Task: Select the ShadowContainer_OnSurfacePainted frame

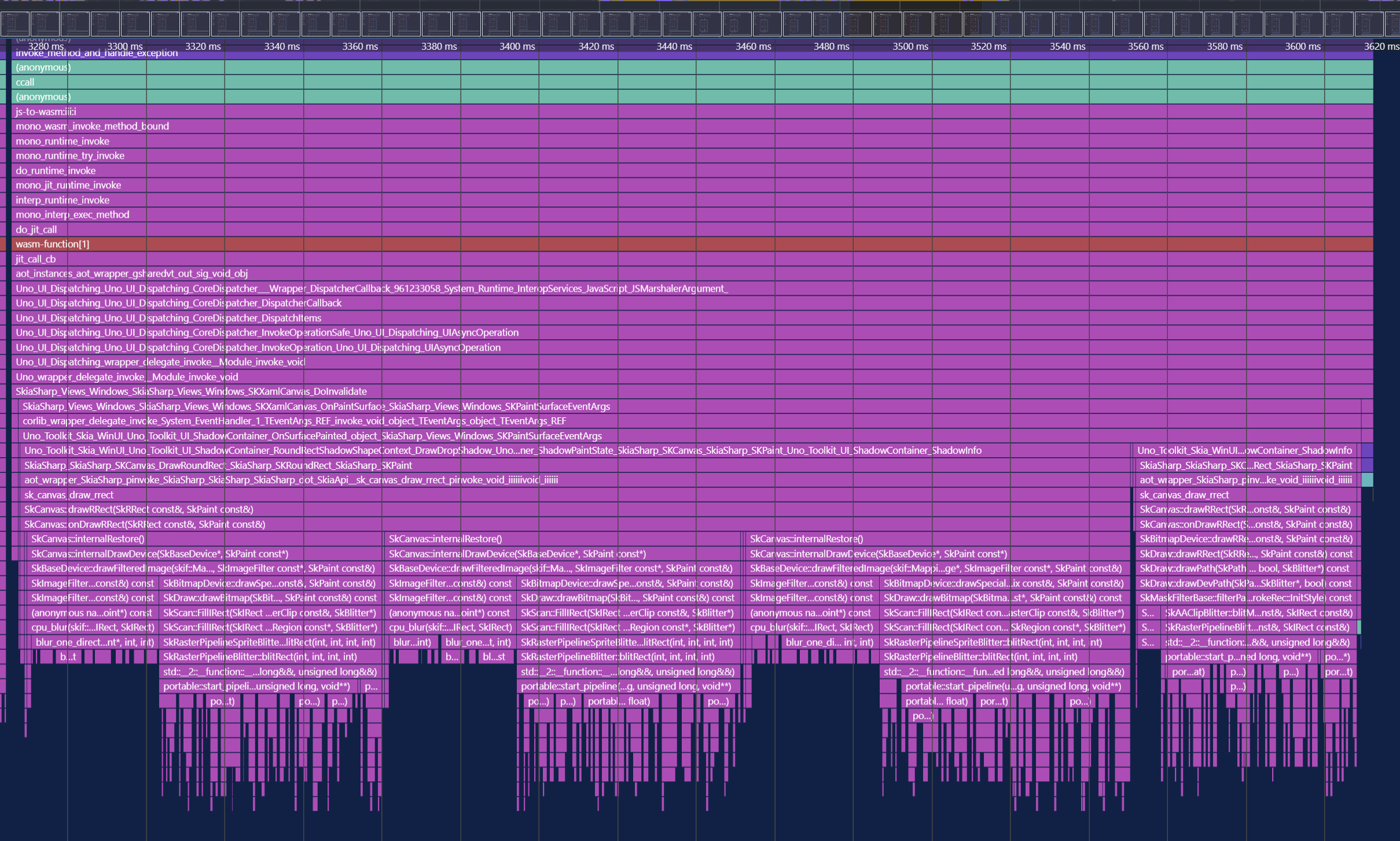Action: 311,436
